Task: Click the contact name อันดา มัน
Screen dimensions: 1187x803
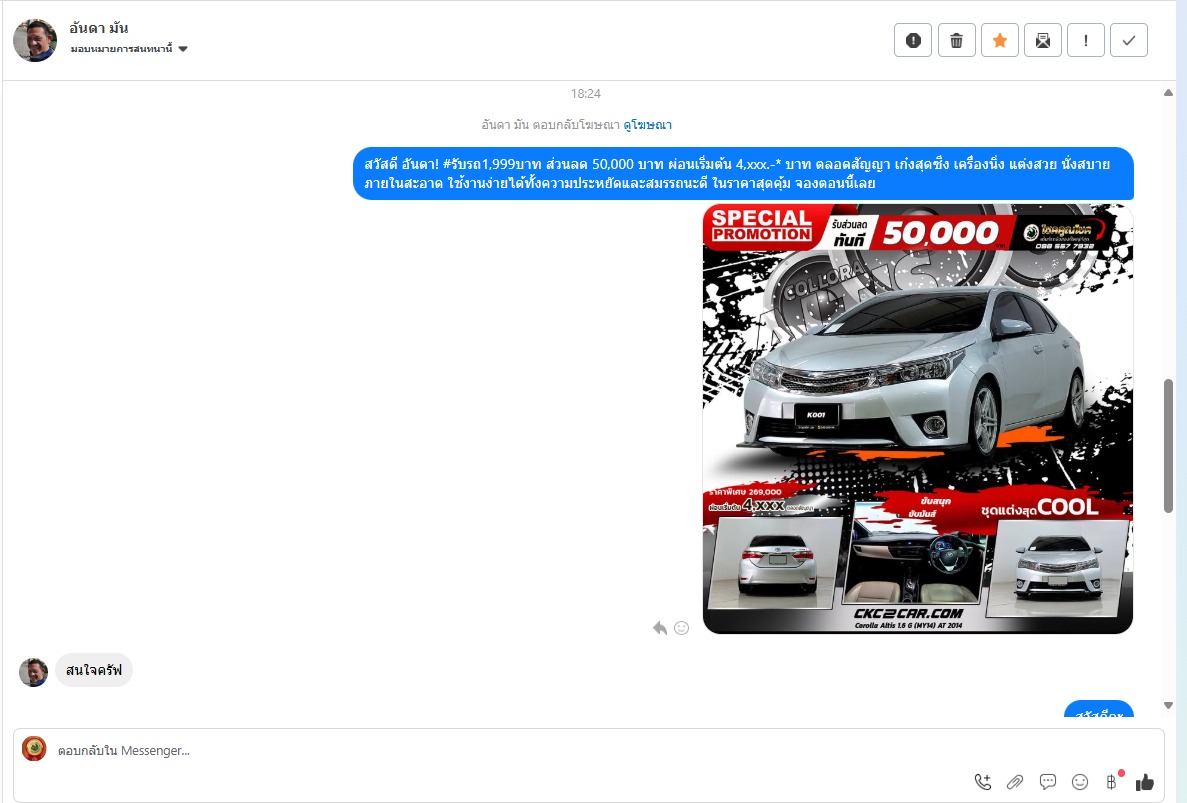Action: point(98,28)
